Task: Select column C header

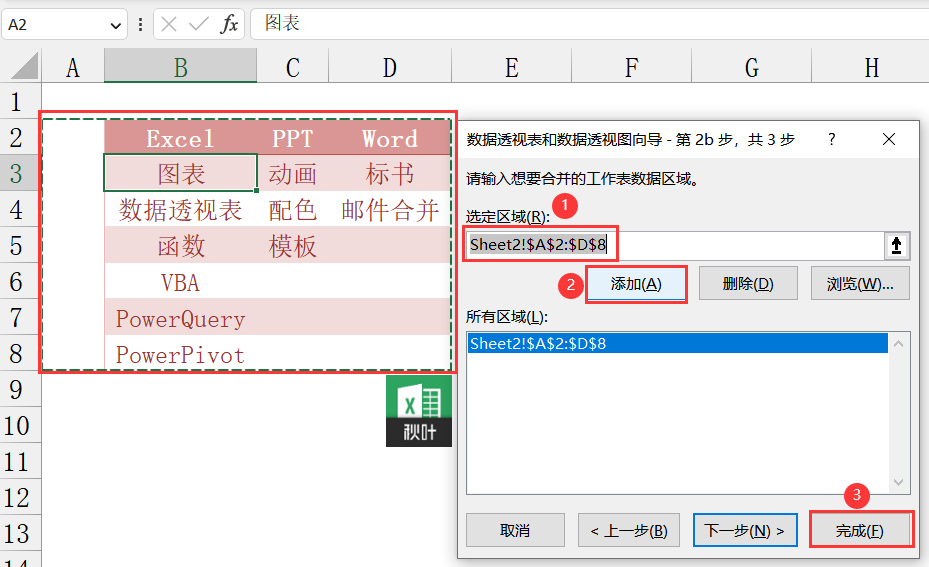Action: pyautogui.click(x=293, y=68)
